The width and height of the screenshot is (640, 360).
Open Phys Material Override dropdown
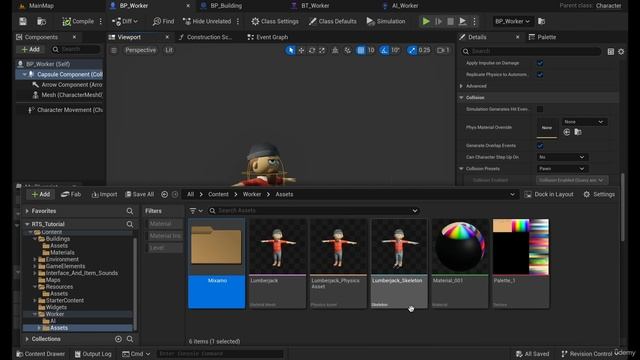pyautogui.click(x=584, y=122)
